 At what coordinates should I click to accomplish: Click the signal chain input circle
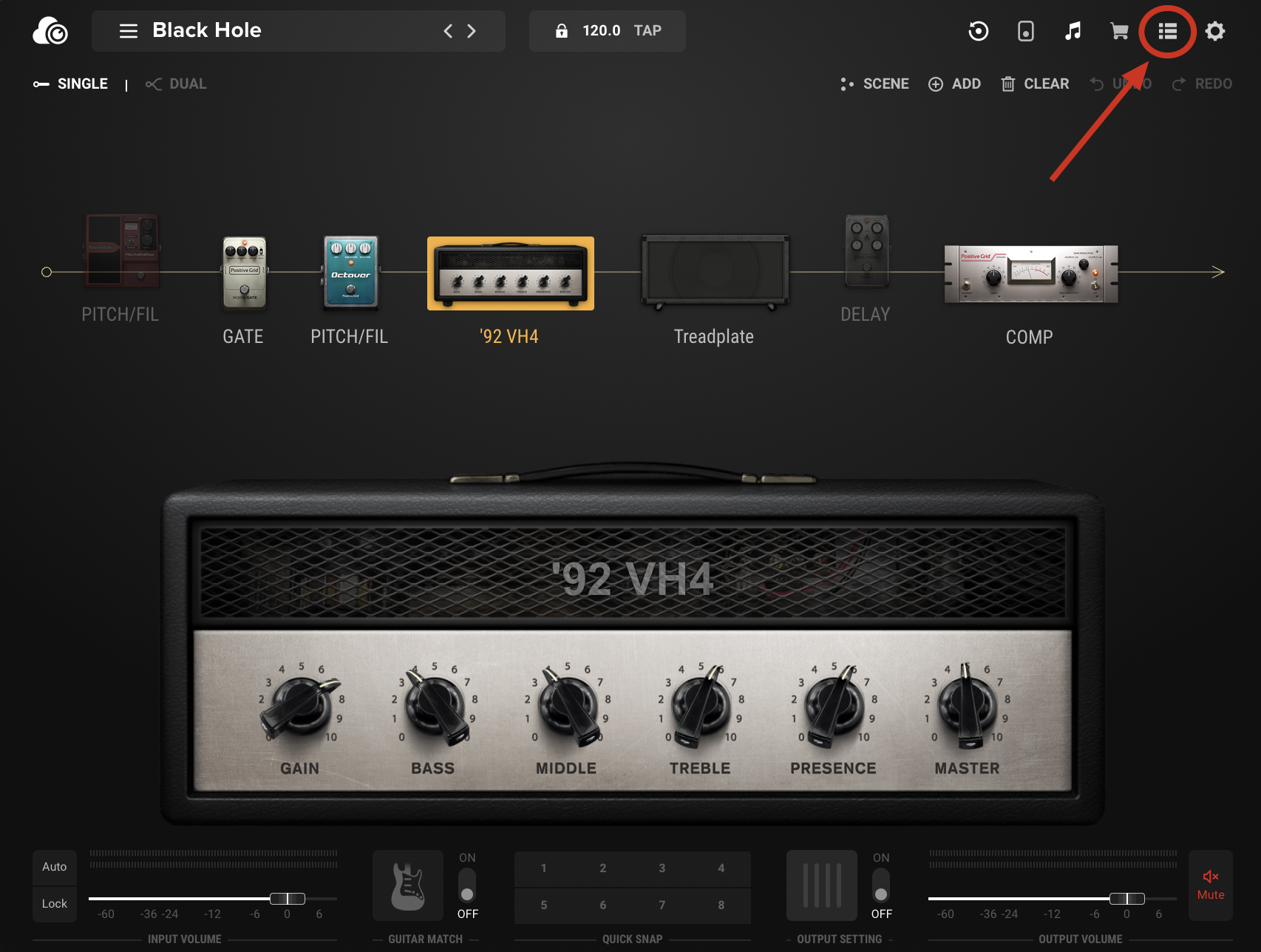(x=47, y=272)
